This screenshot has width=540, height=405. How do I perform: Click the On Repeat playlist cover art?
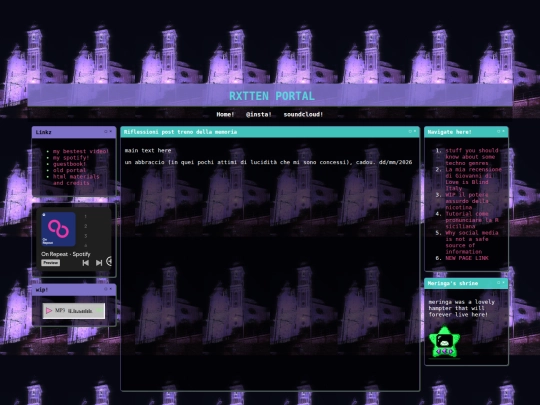click(x=58, y=229)
